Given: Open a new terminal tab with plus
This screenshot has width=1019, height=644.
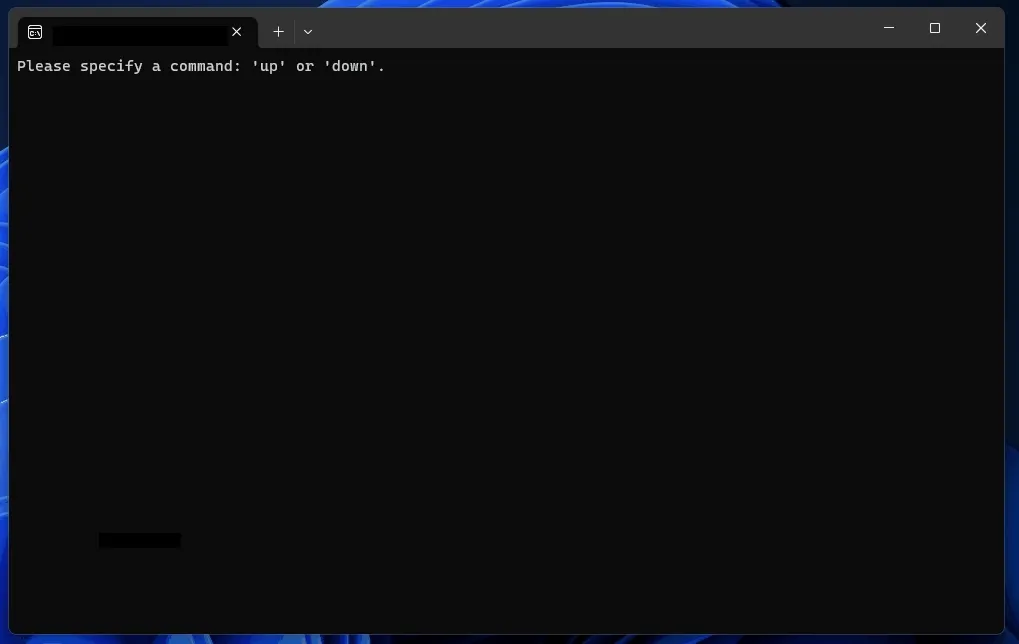Looking at the screenshot, I should (x=278, y=32).
